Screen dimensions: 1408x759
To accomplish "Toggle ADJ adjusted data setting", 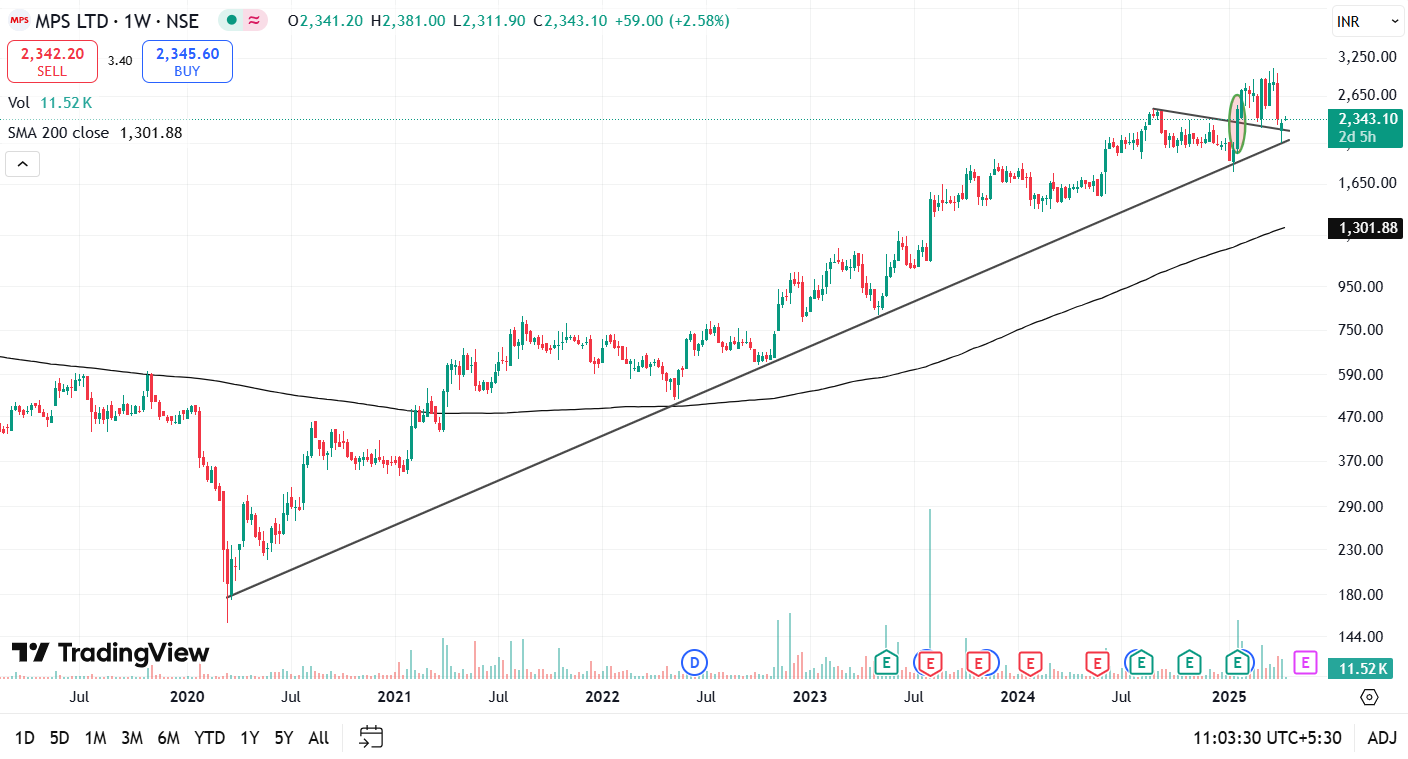I will point(1382,738).
